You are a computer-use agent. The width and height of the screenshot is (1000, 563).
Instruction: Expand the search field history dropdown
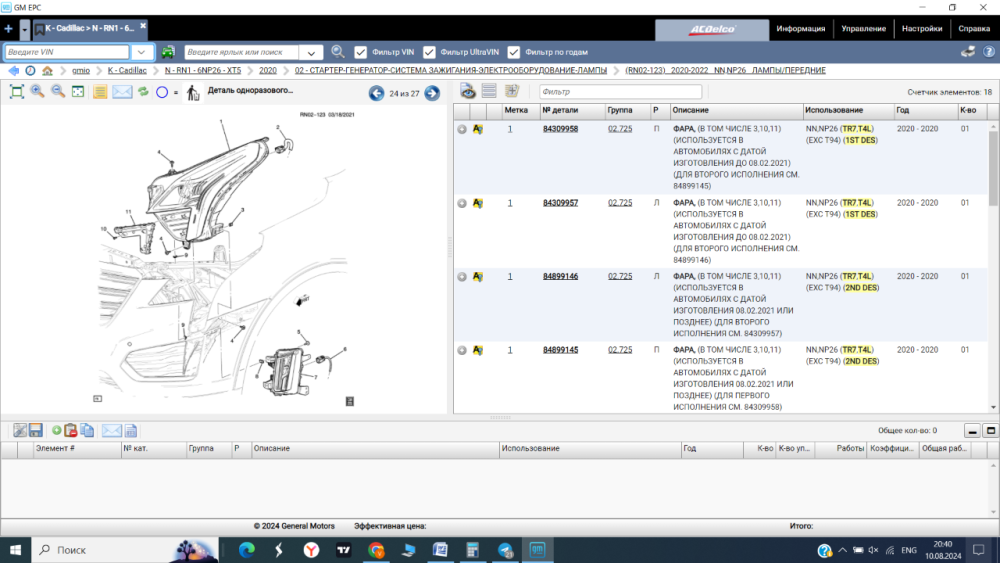click(312, 52)
